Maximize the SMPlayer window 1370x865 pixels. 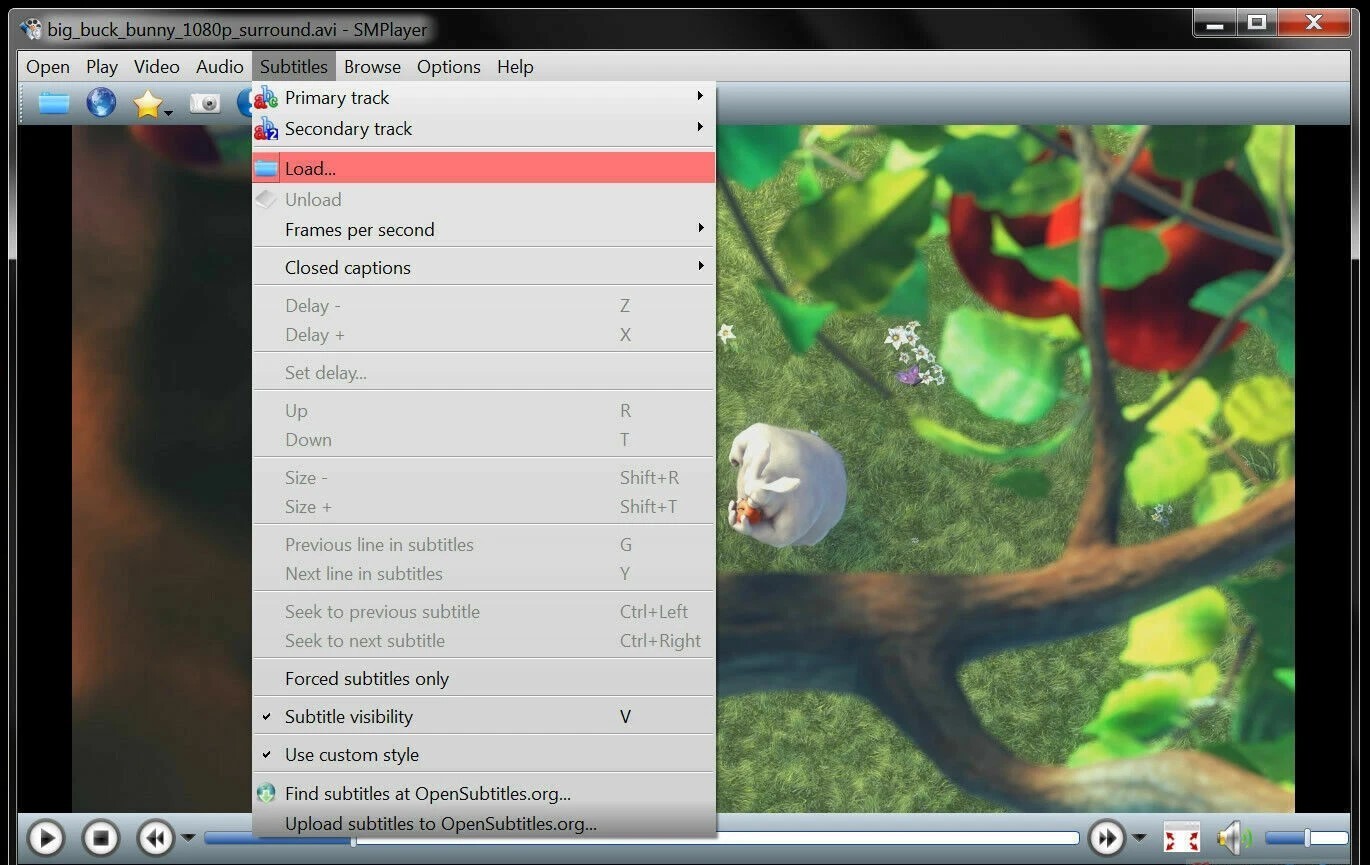(1257, 22)
